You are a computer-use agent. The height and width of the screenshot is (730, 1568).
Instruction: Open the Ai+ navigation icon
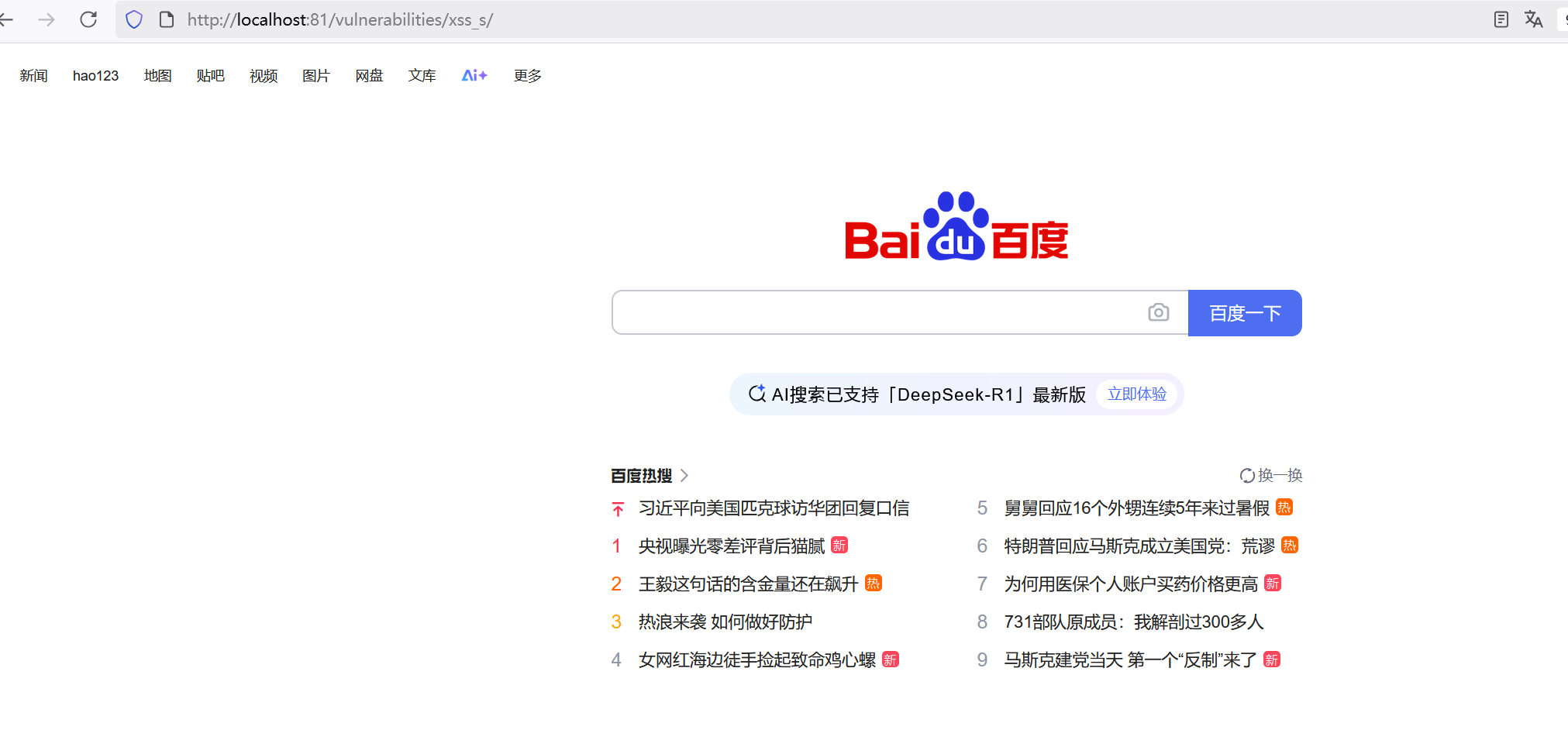(474, 75)
